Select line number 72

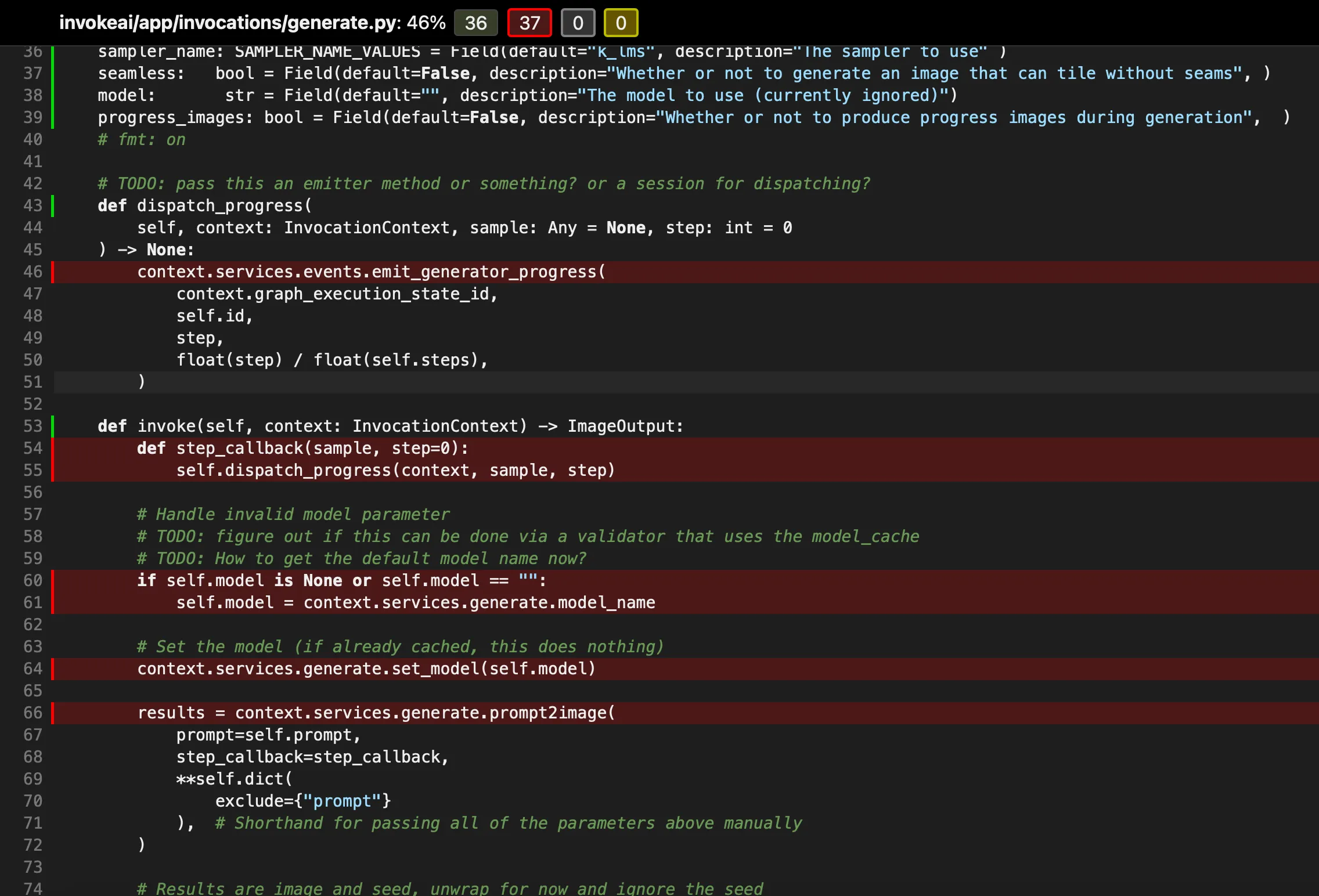tap(33, 845)
